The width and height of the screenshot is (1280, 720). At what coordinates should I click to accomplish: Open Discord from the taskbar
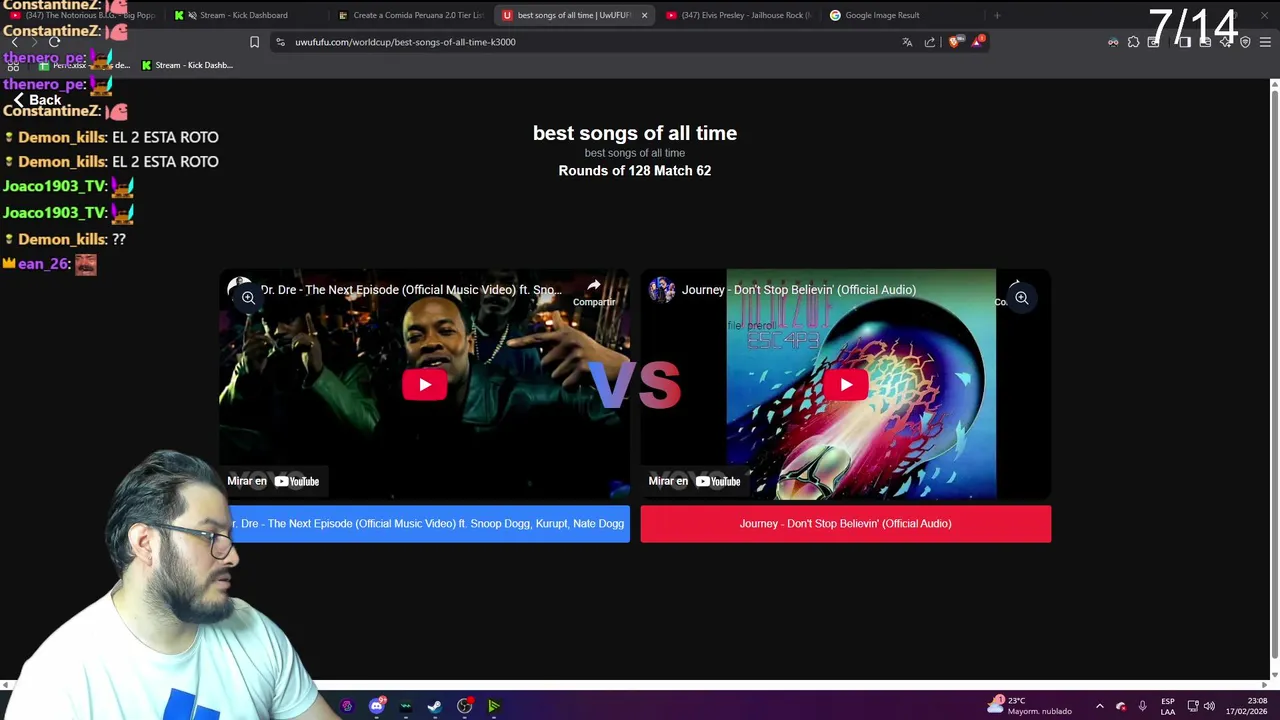(377, 706)
